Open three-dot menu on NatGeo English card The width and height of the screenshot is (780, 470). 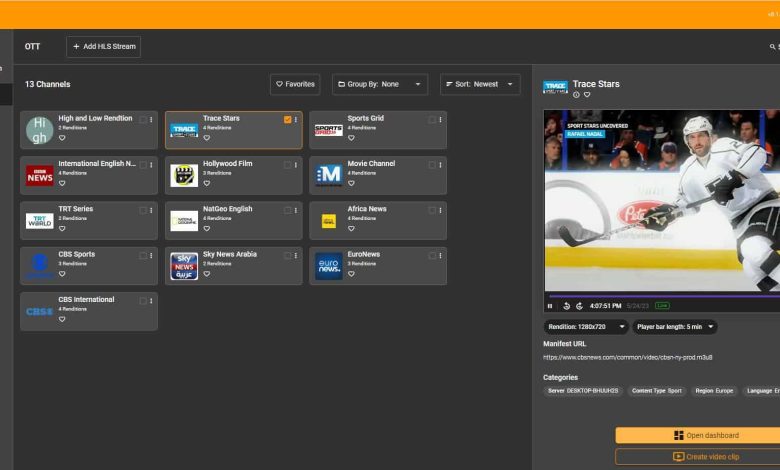pyautogui.click(x=296, y=210)
